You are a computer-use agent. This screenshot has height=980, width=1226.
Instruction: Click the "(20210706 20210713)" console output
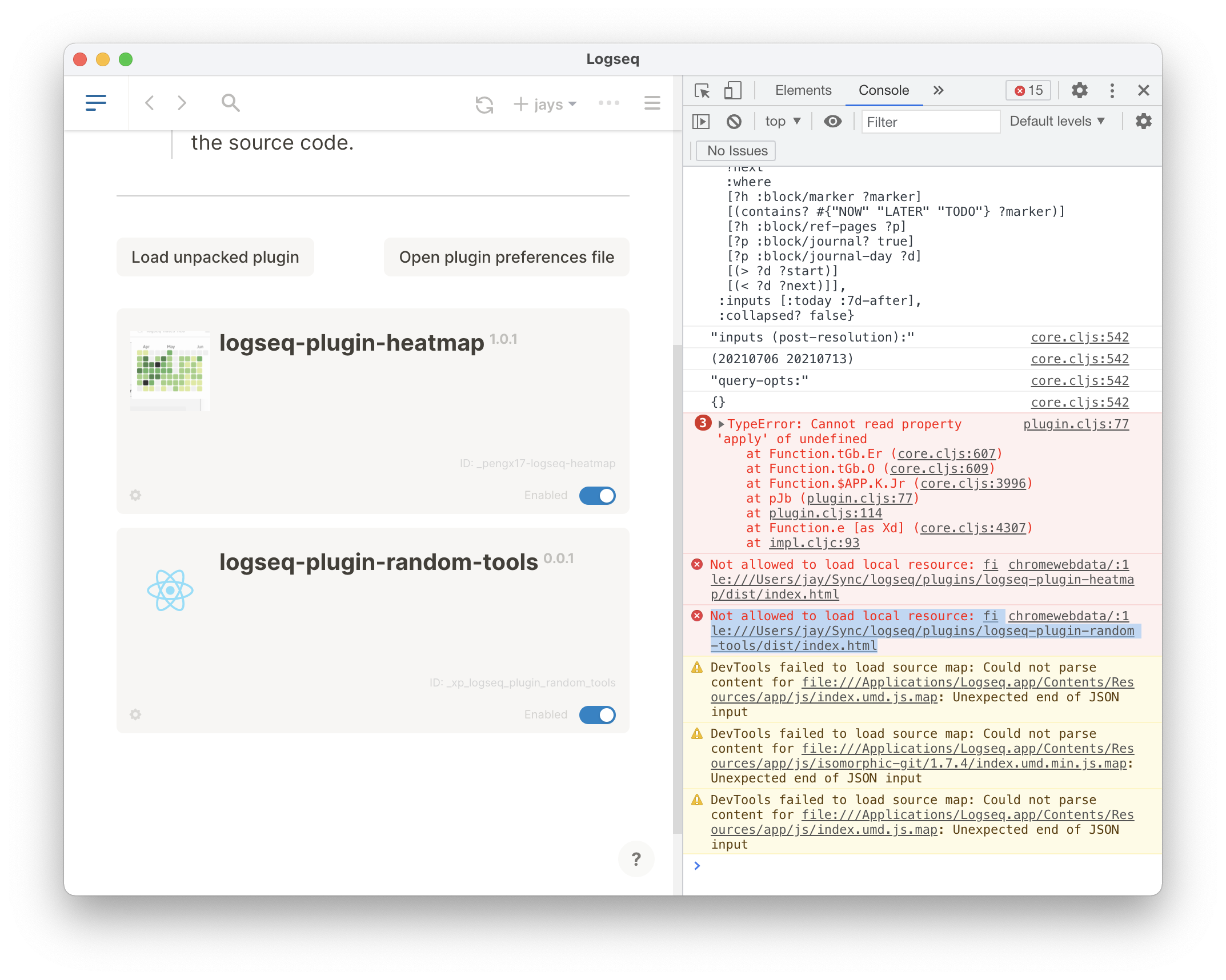pos(782,359)
